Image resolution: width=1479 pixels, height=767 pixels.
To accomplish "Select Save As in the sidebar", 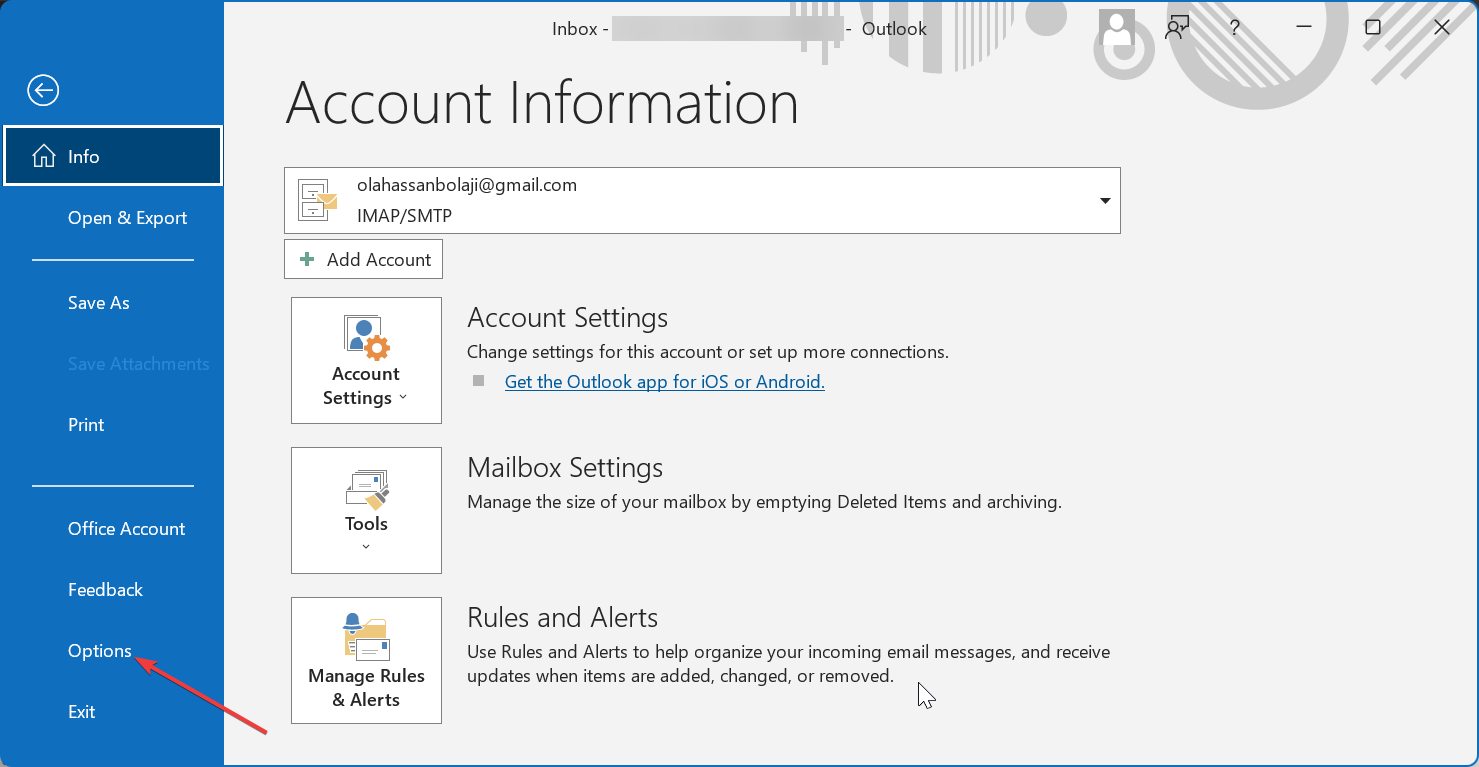I will [99, 303].
